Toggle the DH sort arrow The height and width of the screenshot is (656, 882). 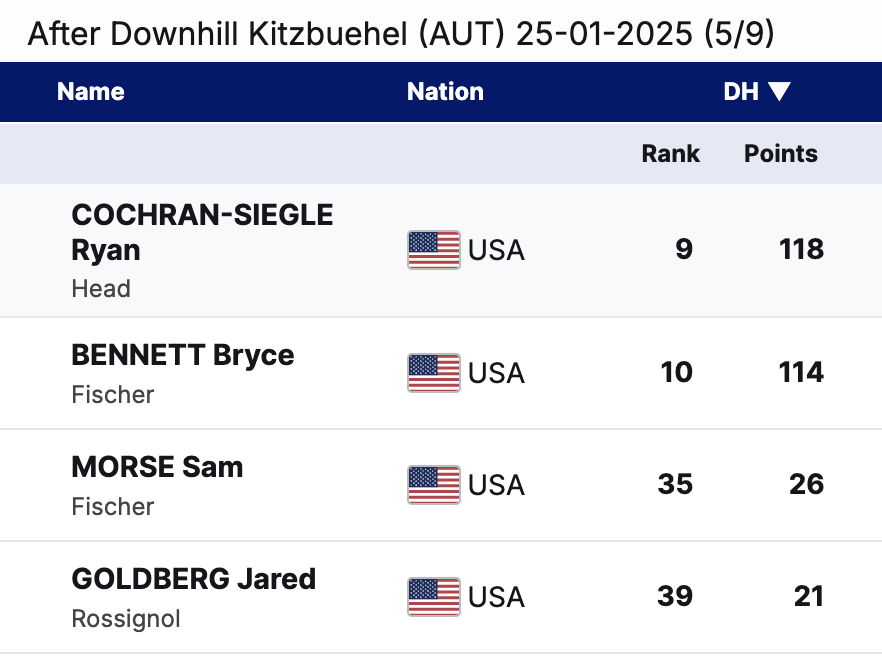pyautogui.click(x=780, y=92)
